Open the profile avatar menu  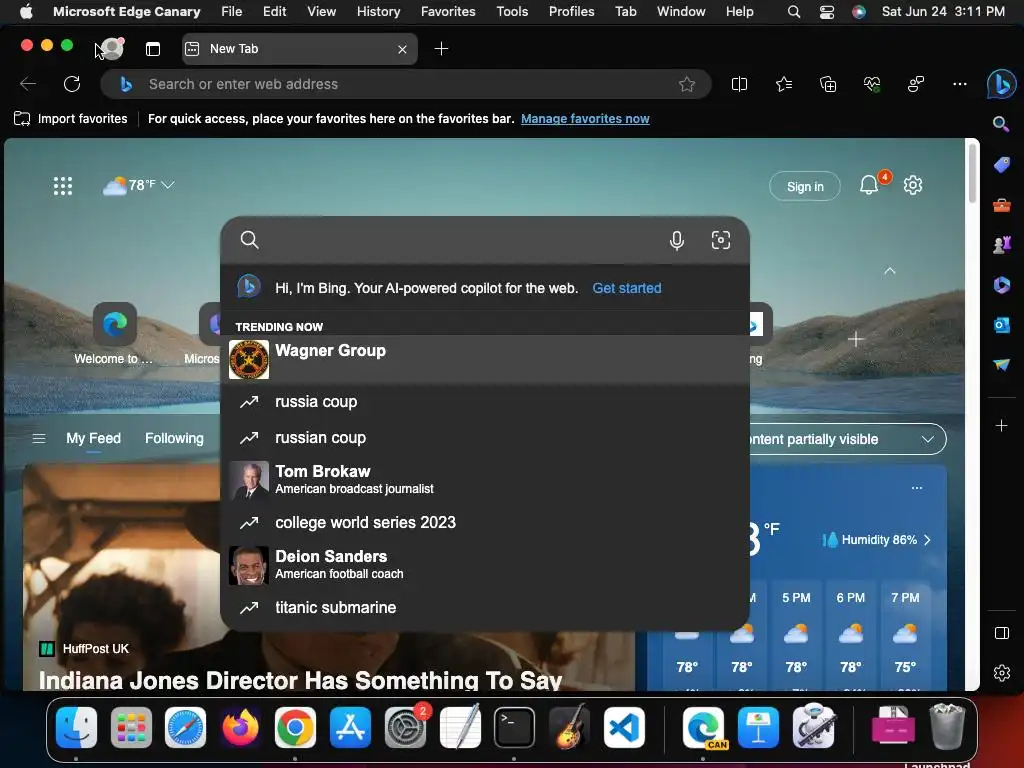tap(112, 49)
